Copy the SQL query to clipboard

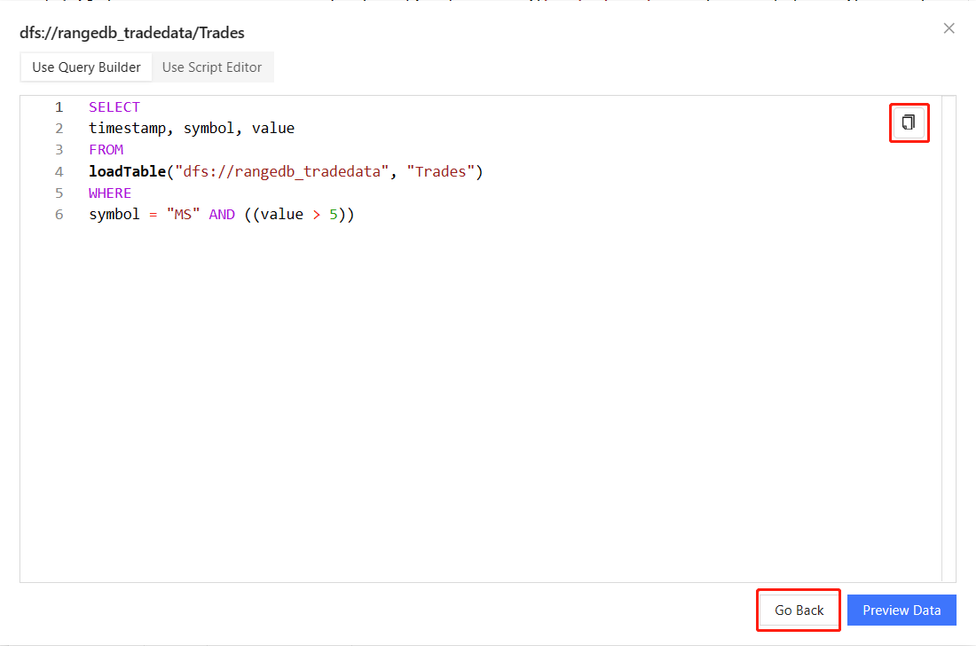pos(908,123)
